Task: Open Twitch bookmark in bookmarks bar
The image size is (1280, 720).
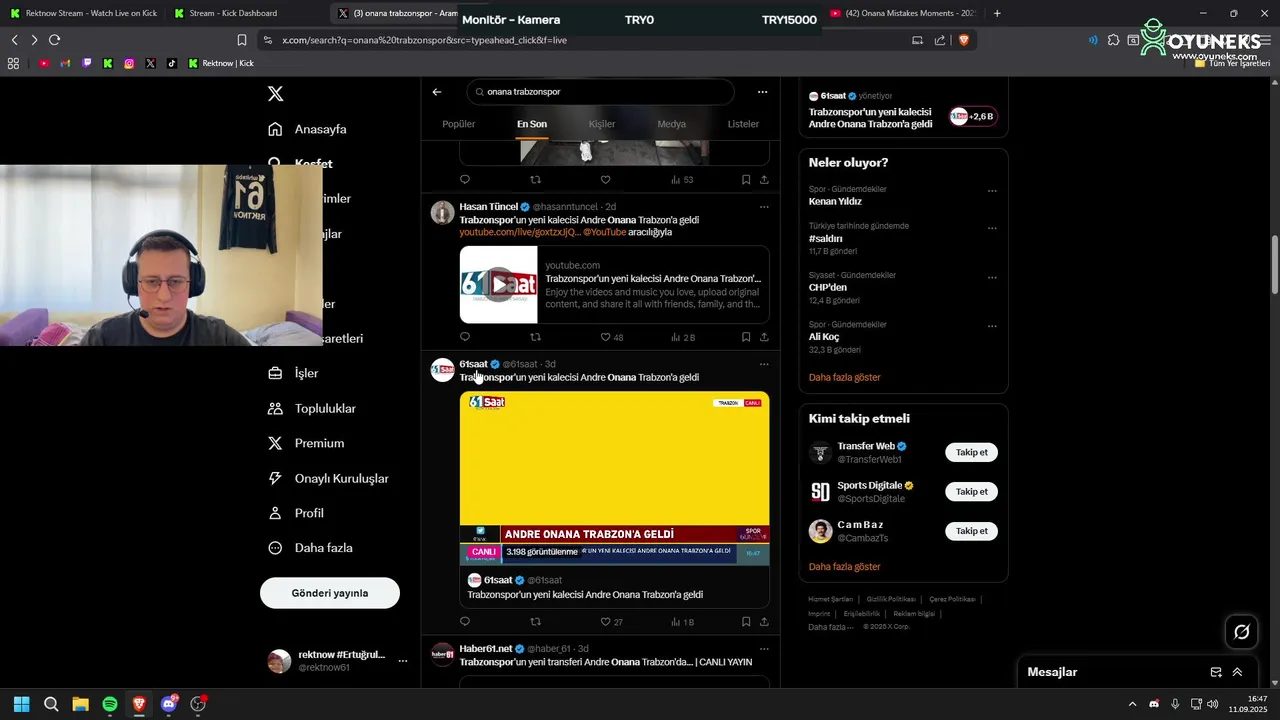Action: (86, 63)
